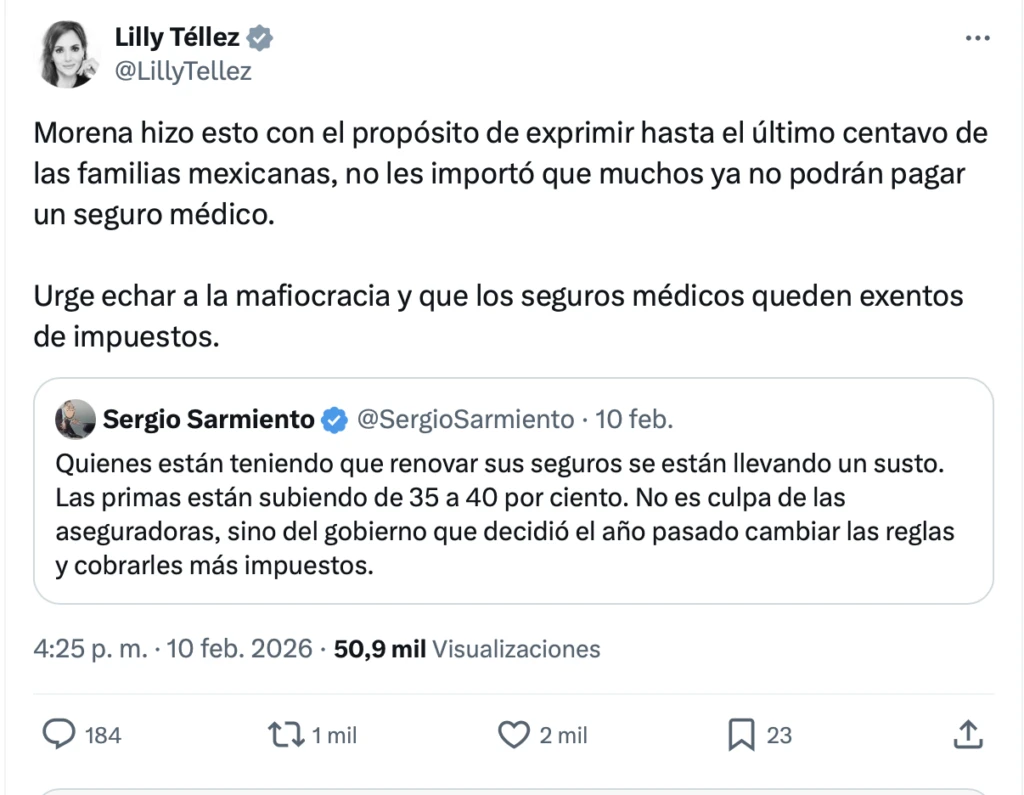Click the 2 mil likes count

[x=563, y=736]
